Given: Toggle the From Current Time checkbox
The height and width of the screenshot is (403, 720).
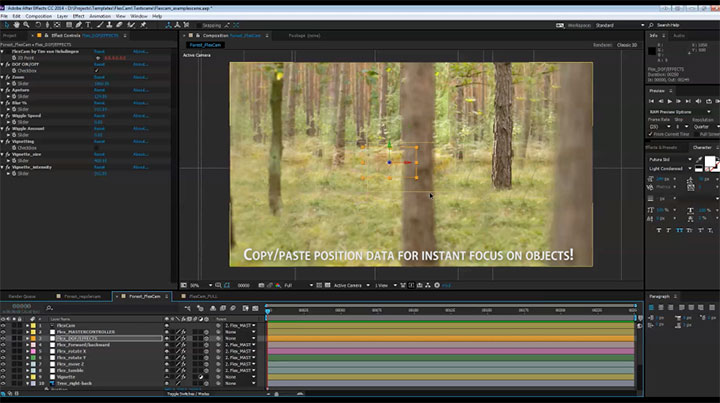Looking at the screenshot, I should (x=650, y=134).
